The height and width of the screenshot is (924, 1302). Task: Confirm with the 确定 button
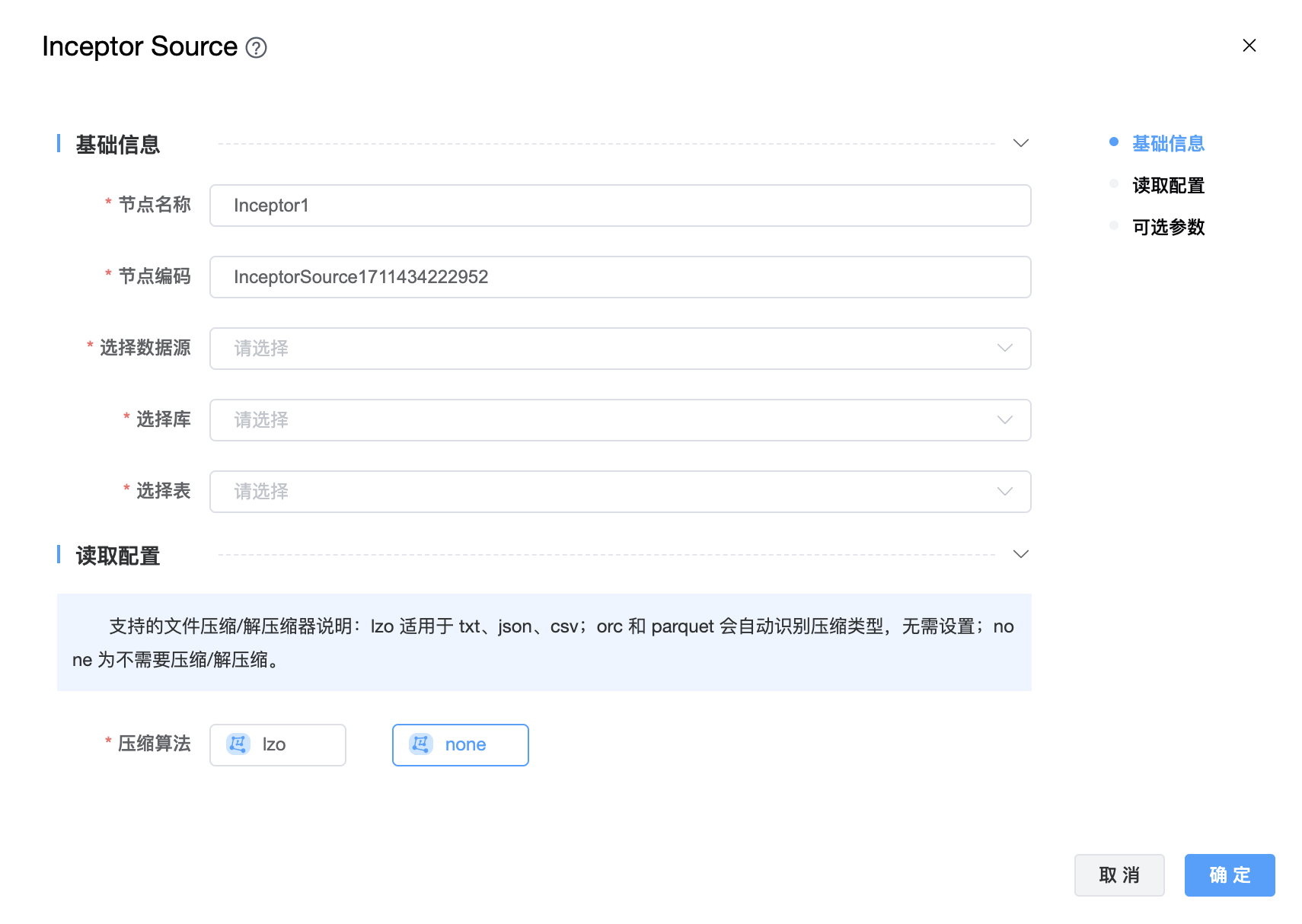coord(1229,875)
